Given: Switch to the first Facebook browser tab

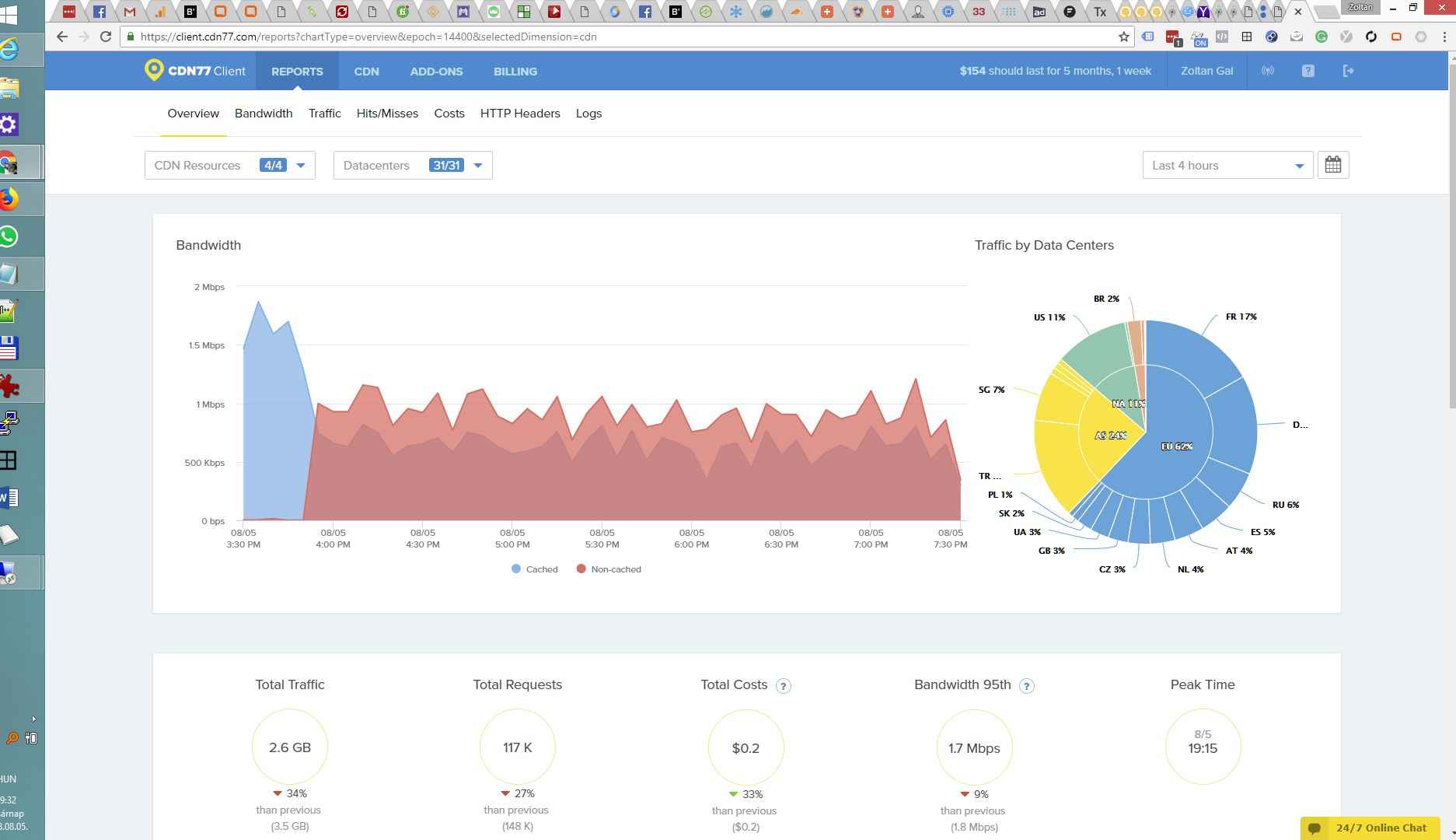Looking at the screenshot, I should [100, 12].
